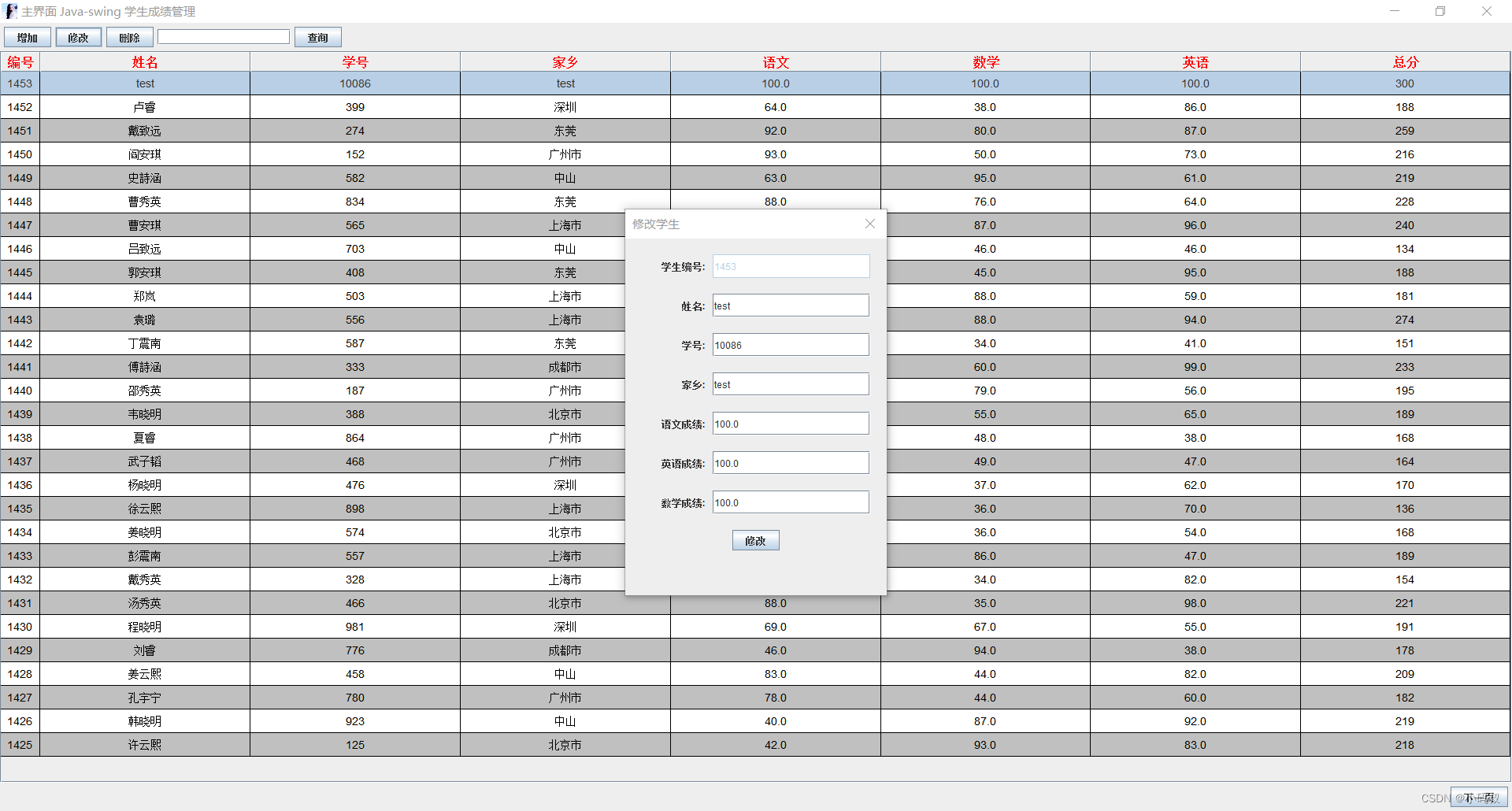Click the 数学 column header

pos(985,61)
